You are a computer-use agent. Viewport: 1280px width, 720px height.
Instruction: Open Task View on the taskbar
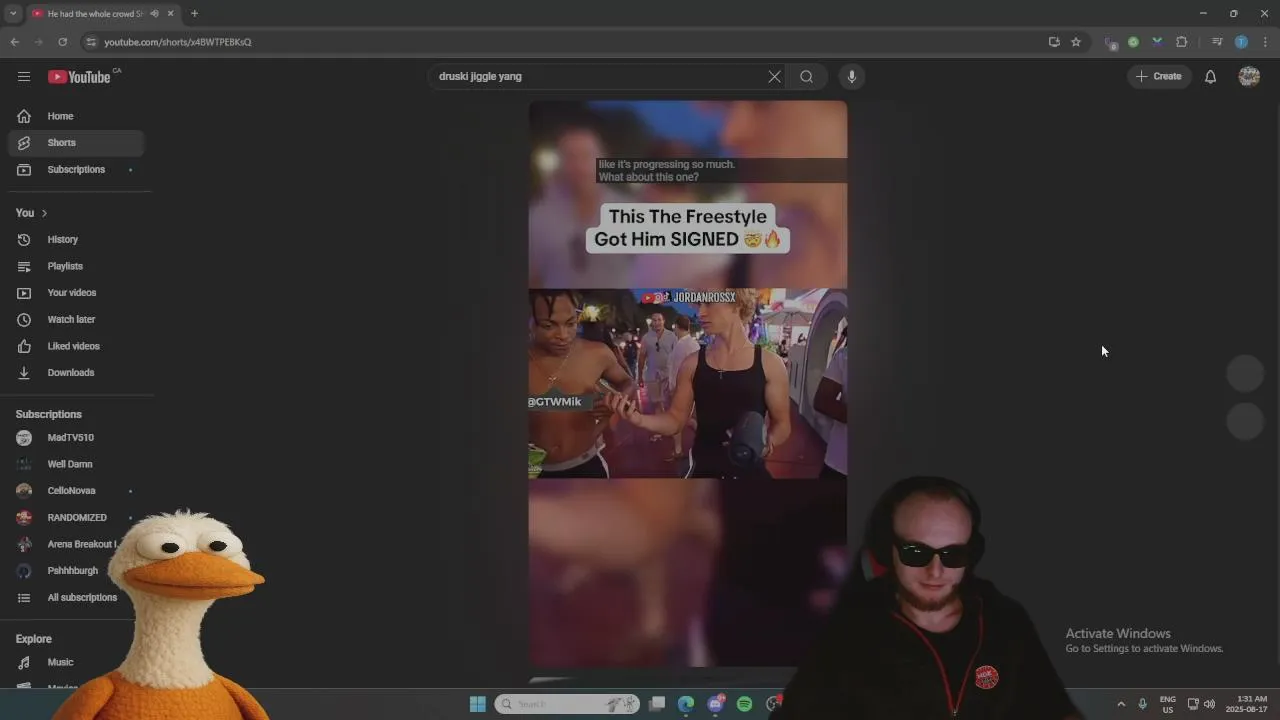(x=657, y=704)
